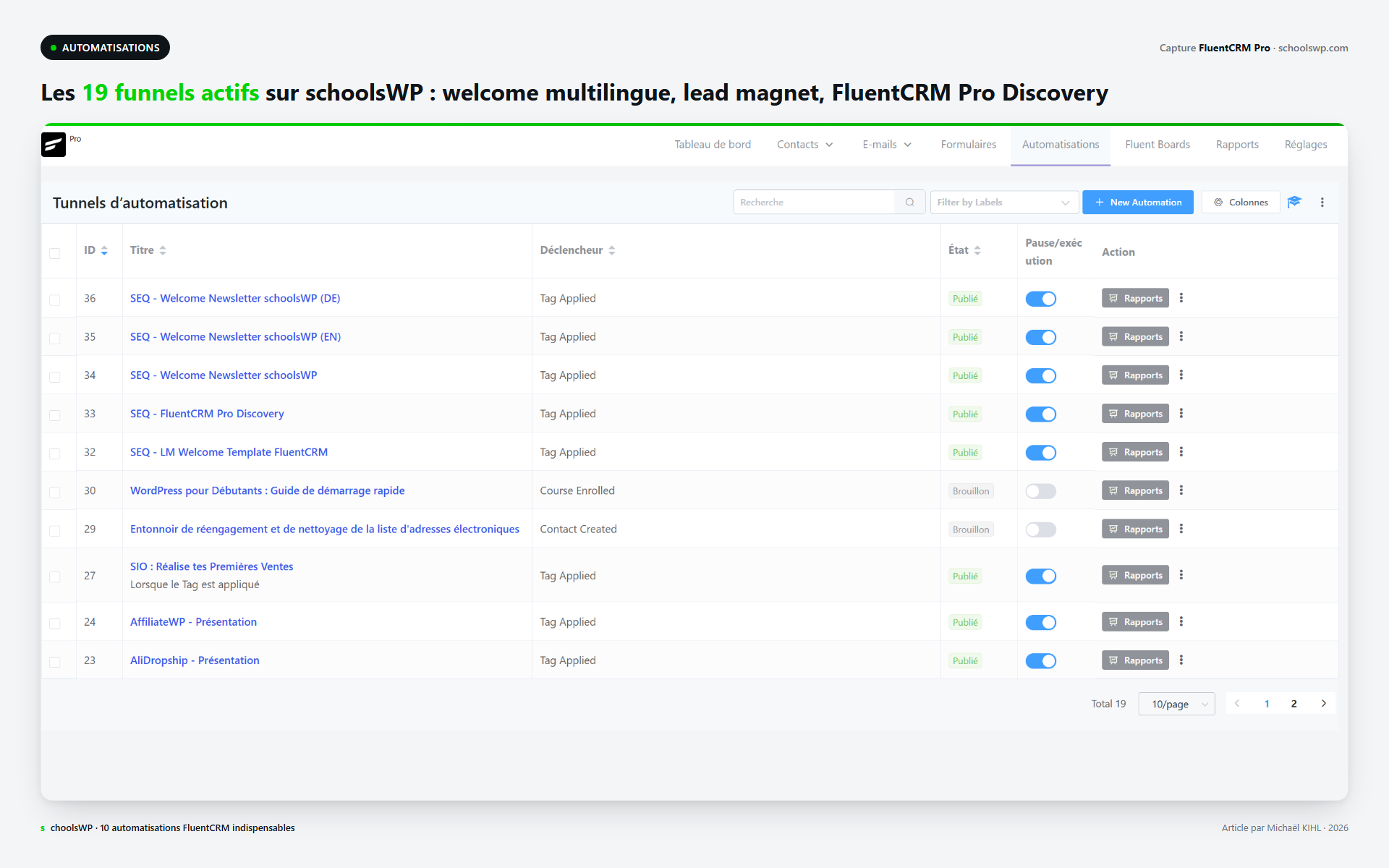The width and height of the screenshot is (1389, 868).
Task: Expand the E-mails menu dropdown
Action: pyautogui.click(x=887, y=145)
